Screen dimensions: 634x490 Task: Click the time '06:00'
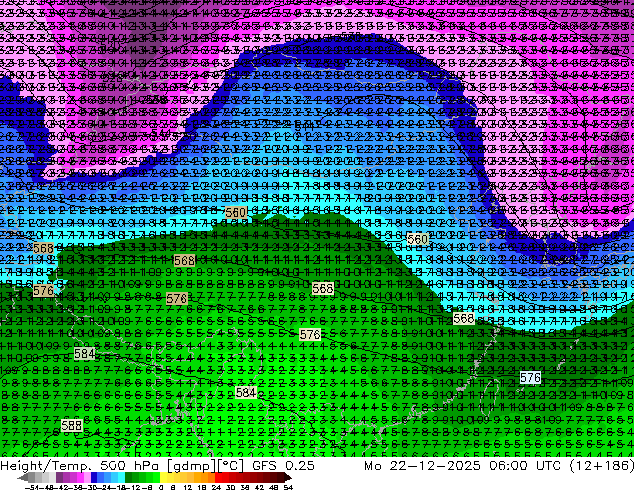coord(508,465)
